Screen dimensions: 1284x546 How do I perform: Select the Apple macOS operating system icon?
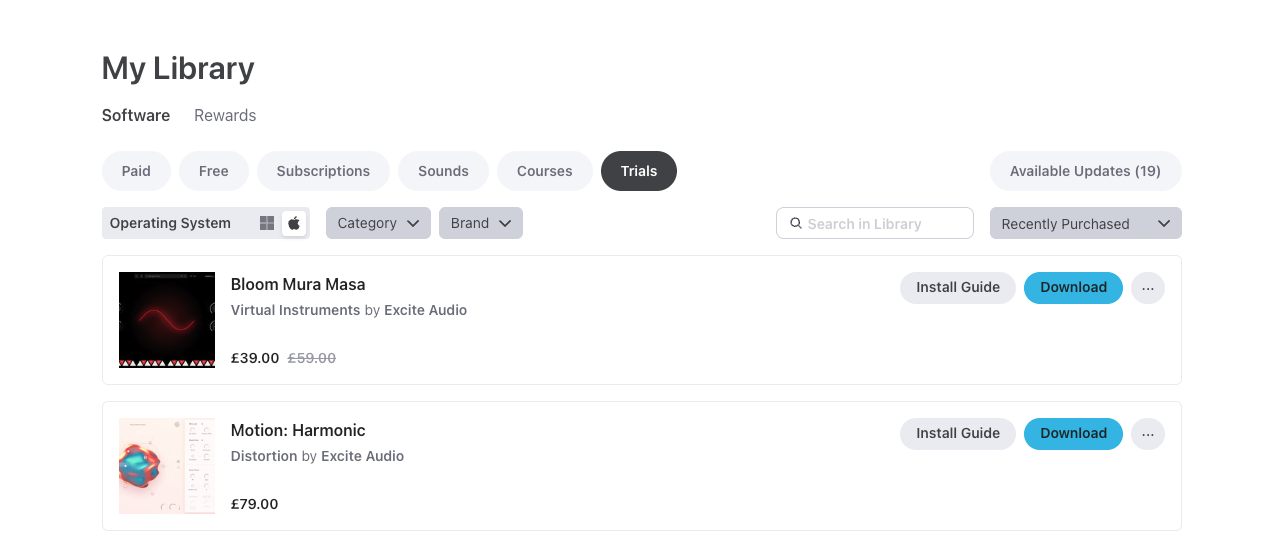coord(294,223)
